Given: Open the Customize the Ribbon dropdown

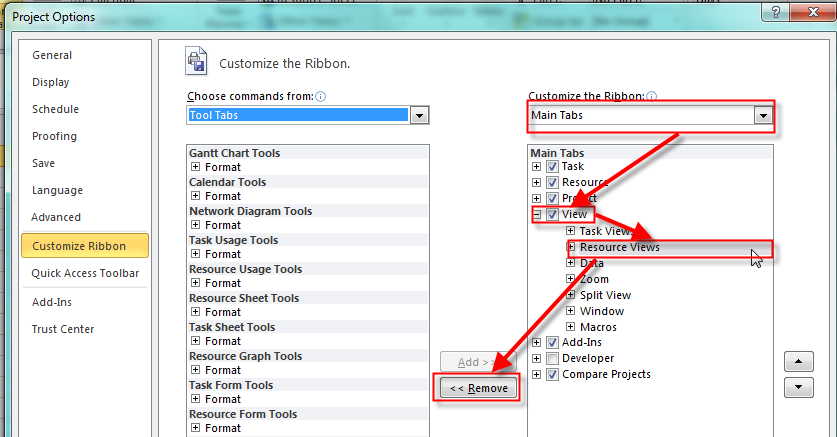Looking at the screenshot, I should pyautogui.click(x=763, y=115).
